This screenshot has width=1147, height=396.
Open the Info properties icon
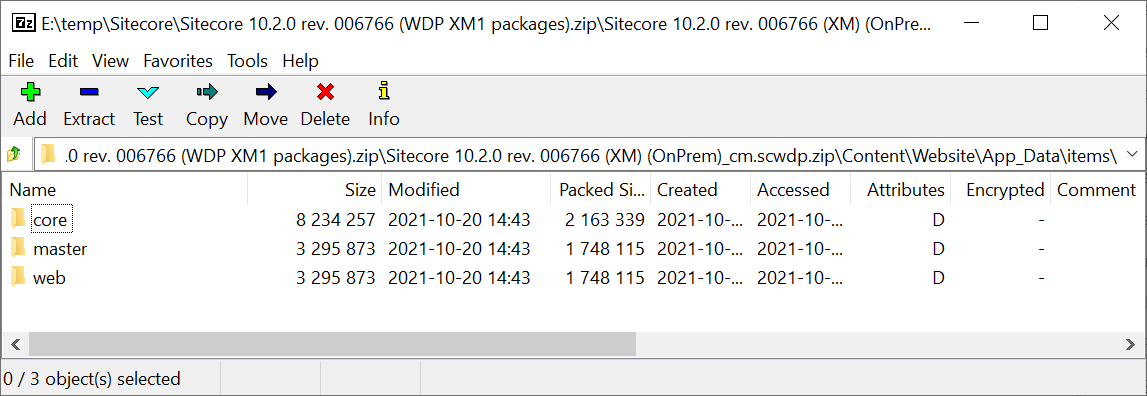tap(384, 91)
